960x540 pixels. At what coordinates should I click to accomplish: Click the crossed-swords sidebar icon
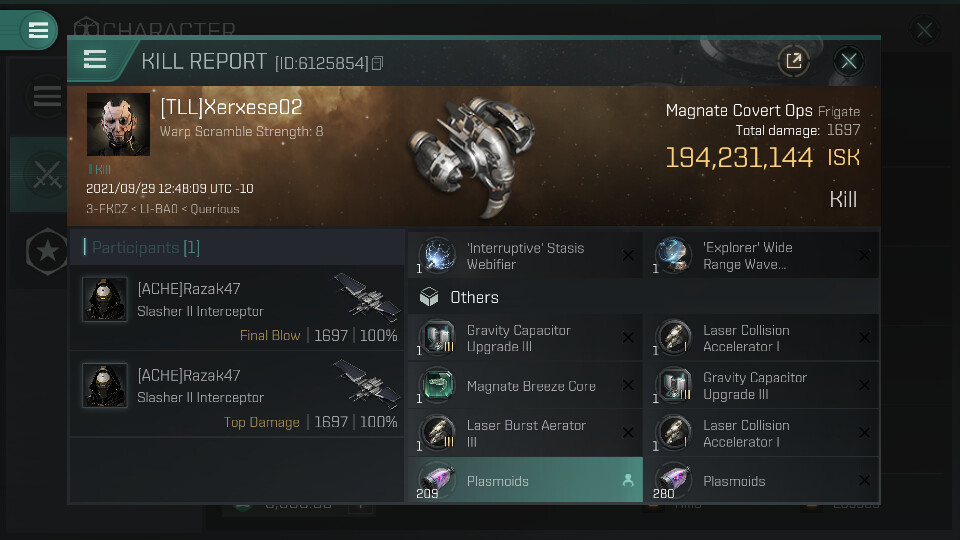click(x=46, y=176)
